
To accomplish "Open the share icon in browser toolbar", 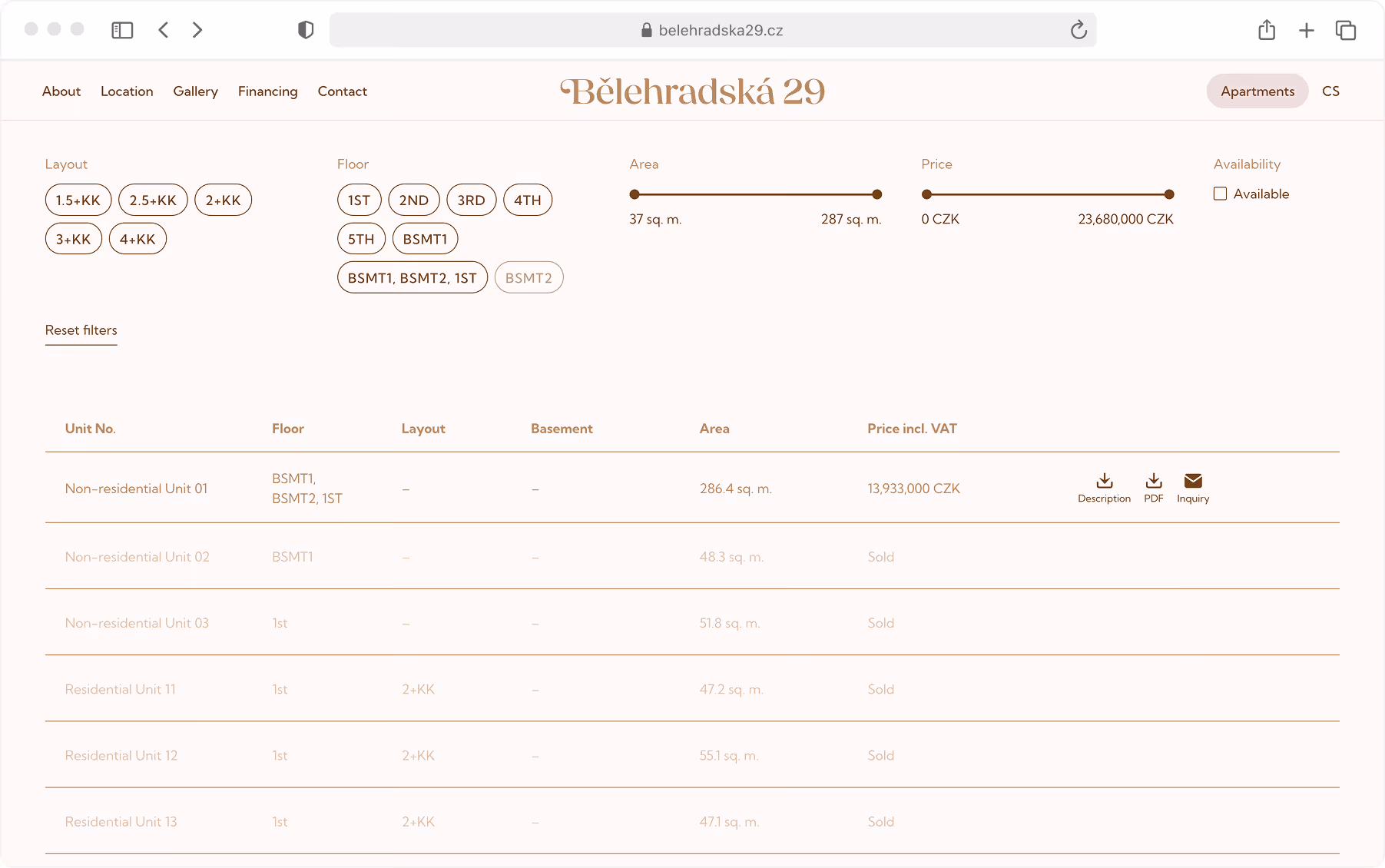I will [1267, 30].
